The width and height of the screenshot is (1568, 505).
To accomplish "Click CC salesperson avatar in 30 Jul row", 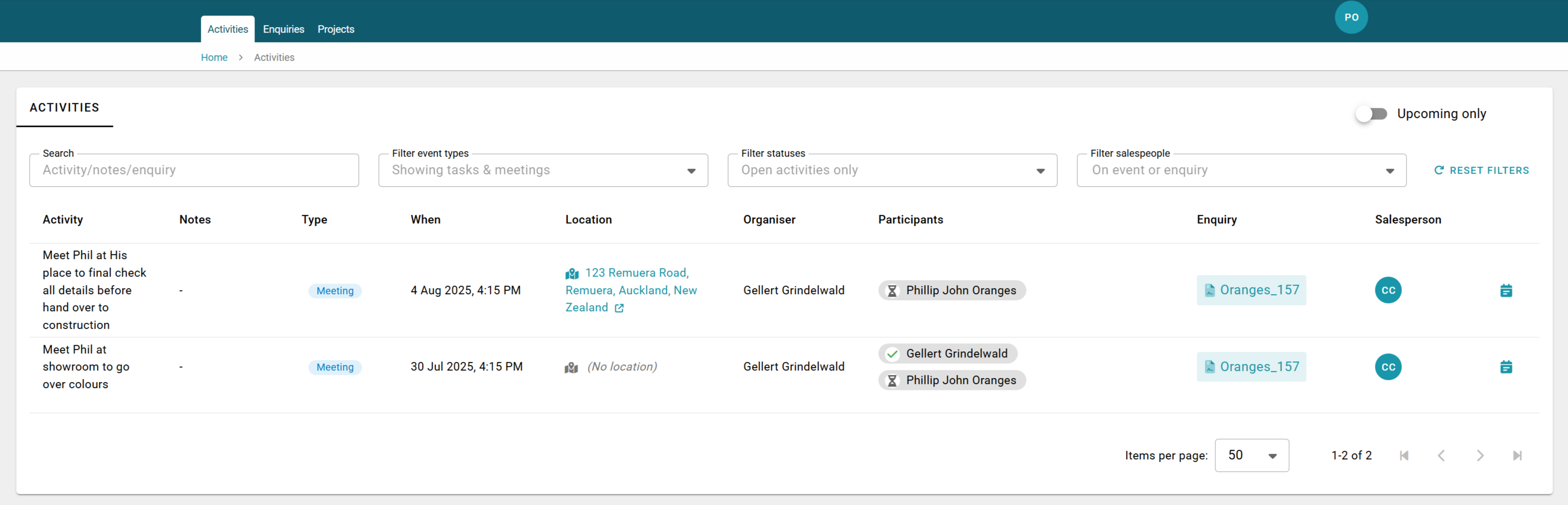I will point(1388,367).
